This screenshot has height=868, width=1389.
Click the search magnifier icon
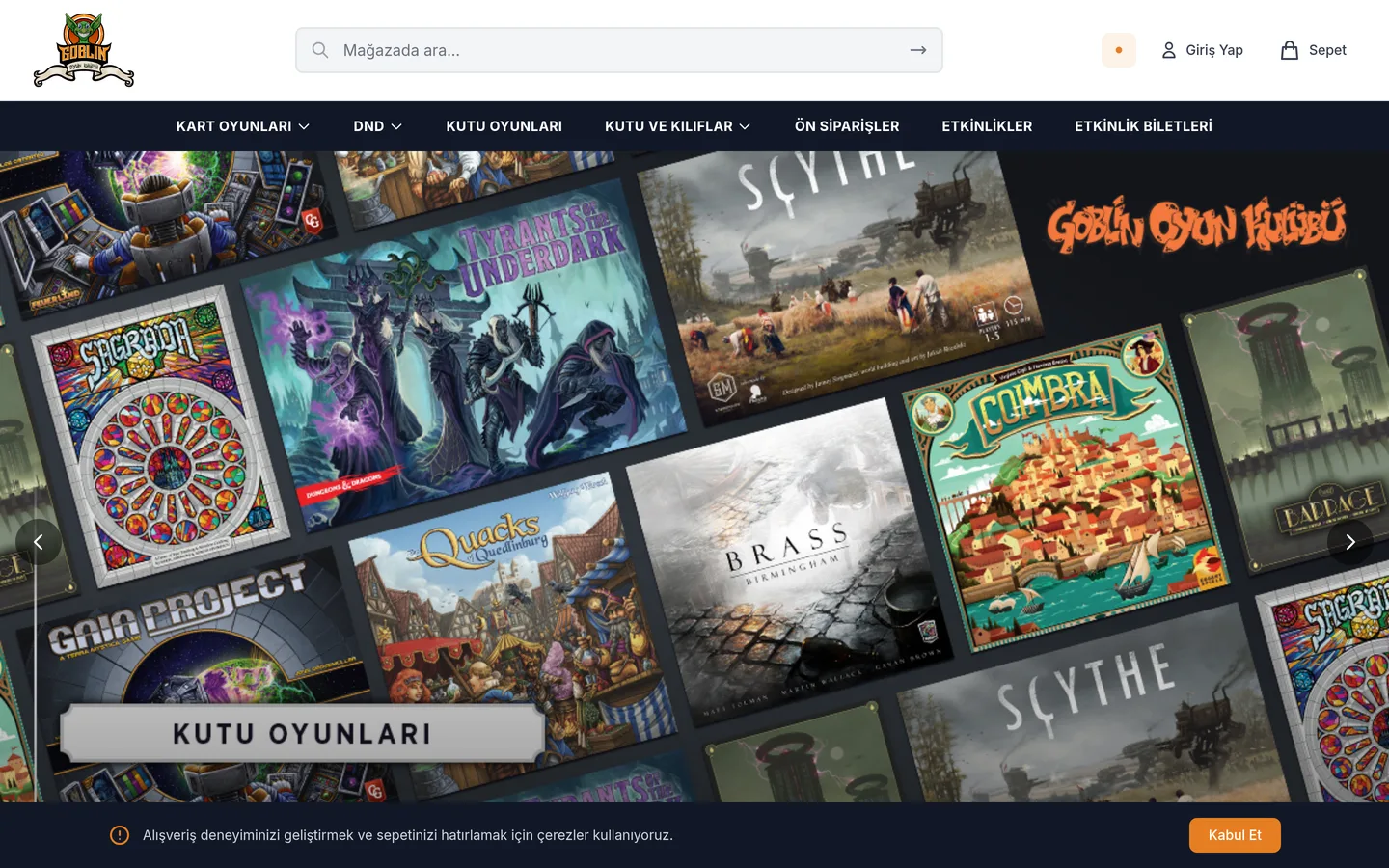320,50
